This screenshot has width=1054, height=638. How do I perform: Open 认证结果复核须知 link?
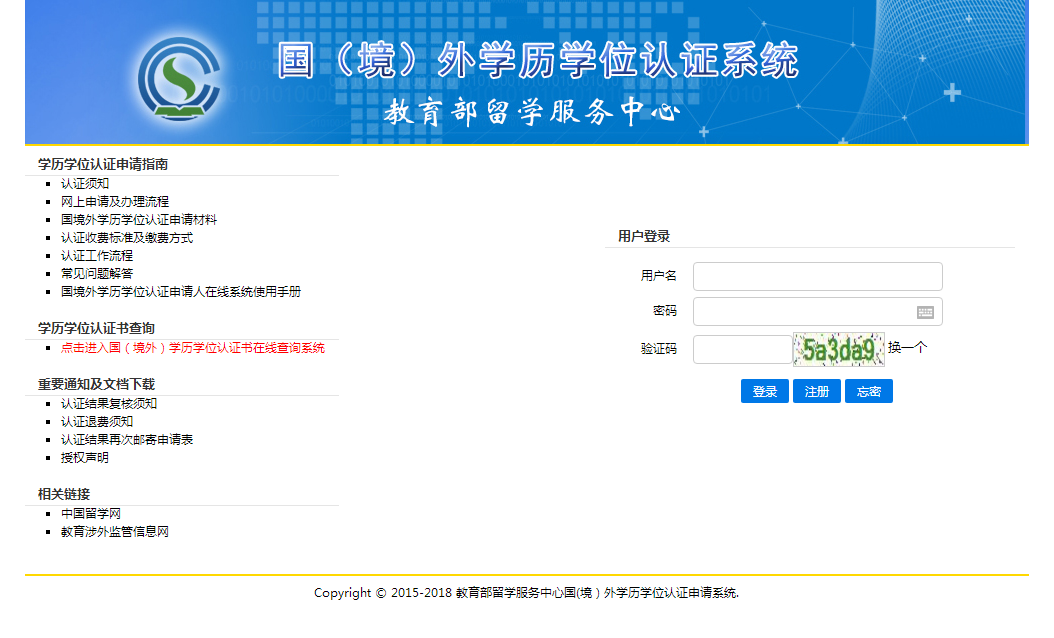109,403
